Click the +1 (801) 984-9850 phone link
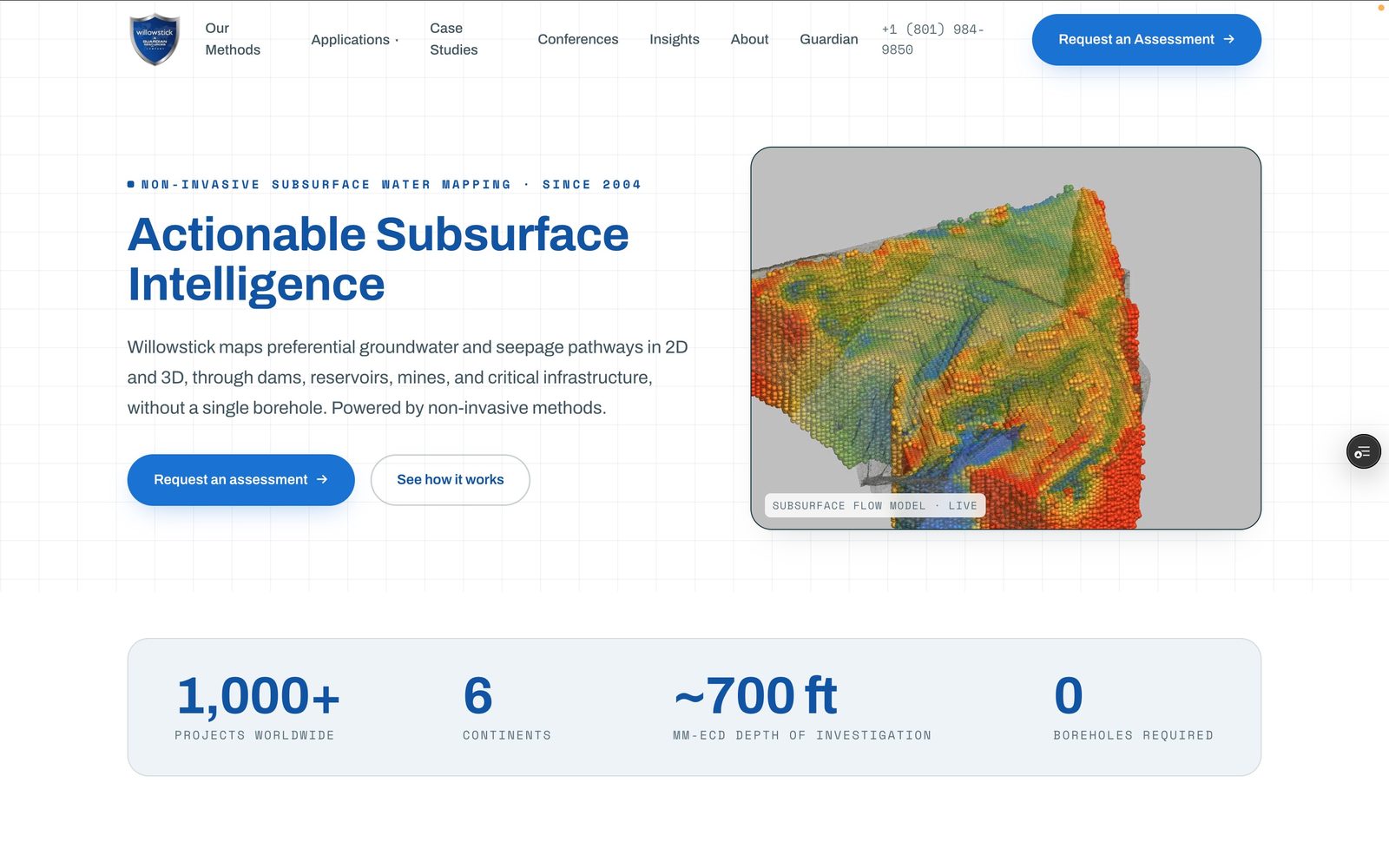 click(x=933, y=40)
